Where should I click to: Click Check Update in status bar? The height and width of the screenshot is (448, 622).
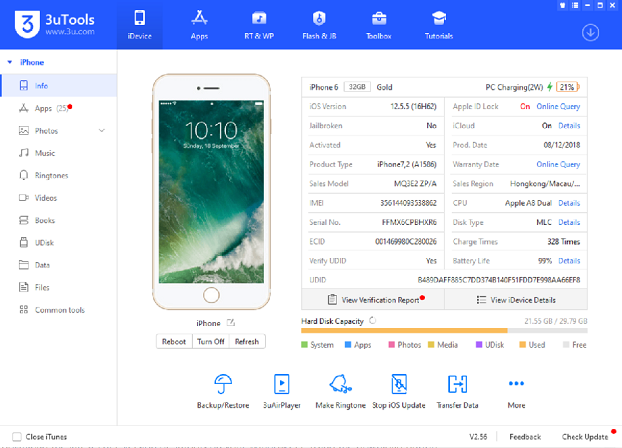coord(585,436)
